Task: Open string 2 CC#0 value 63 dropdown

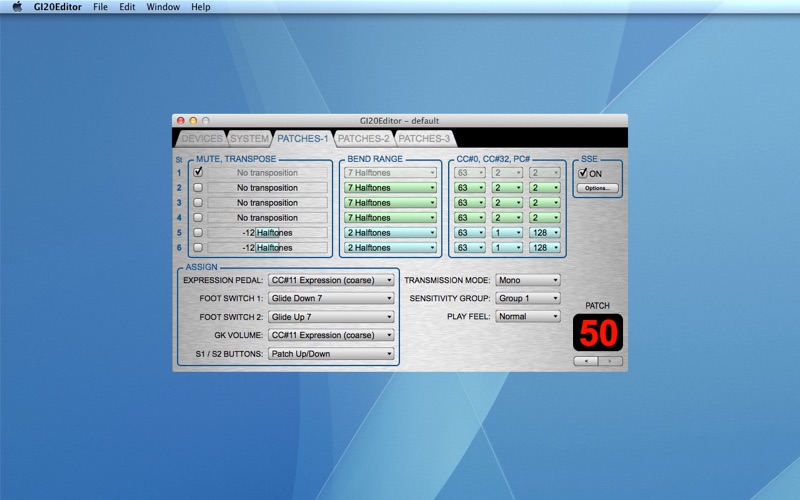Action: [469, 188]
